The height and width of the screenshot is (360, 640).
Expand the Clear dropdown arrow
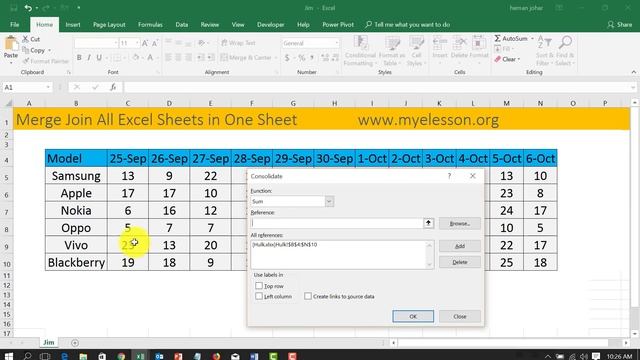(x=519, y=59)
